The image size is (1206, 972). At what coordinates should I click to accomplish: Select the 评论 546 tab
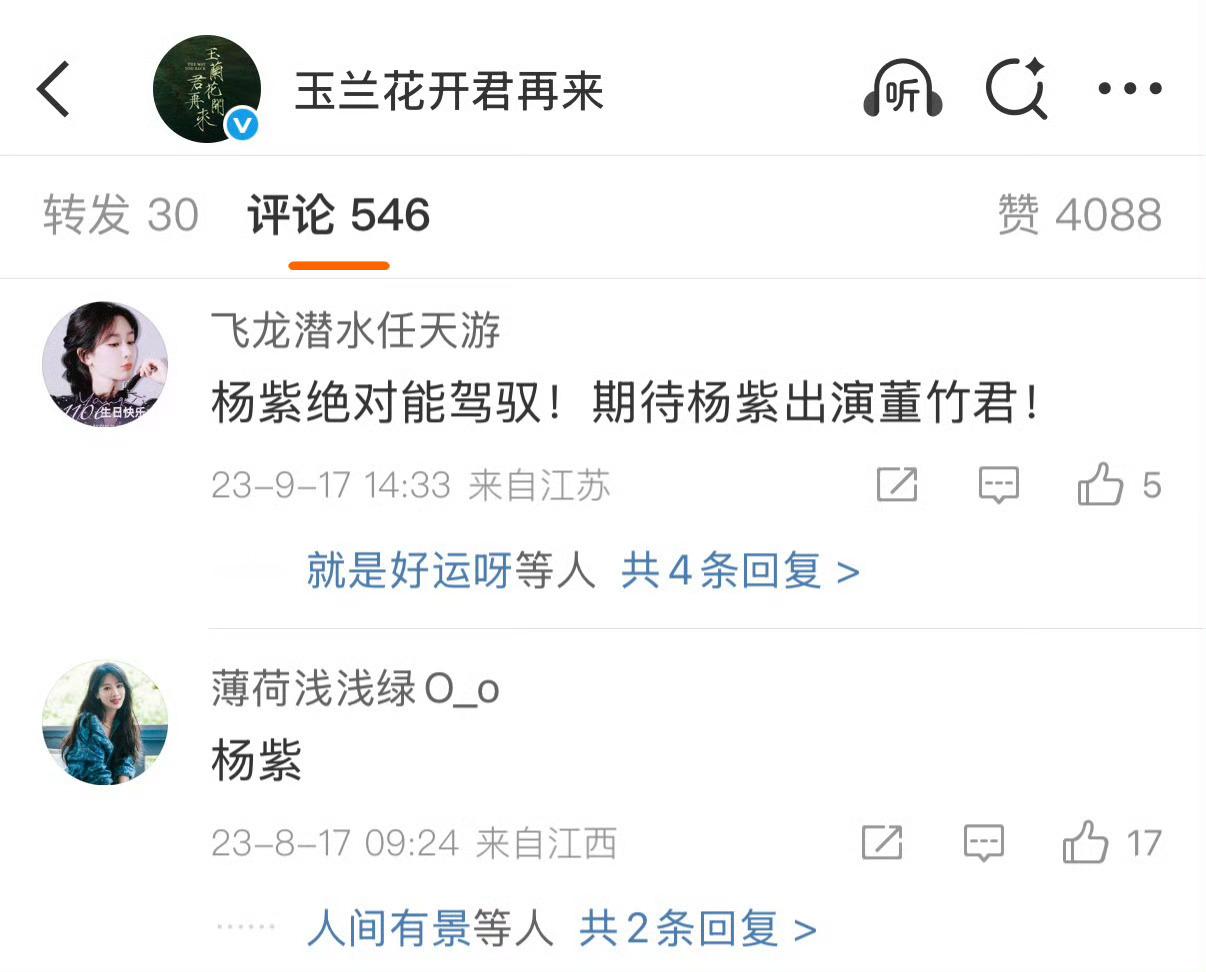[339, 215]
